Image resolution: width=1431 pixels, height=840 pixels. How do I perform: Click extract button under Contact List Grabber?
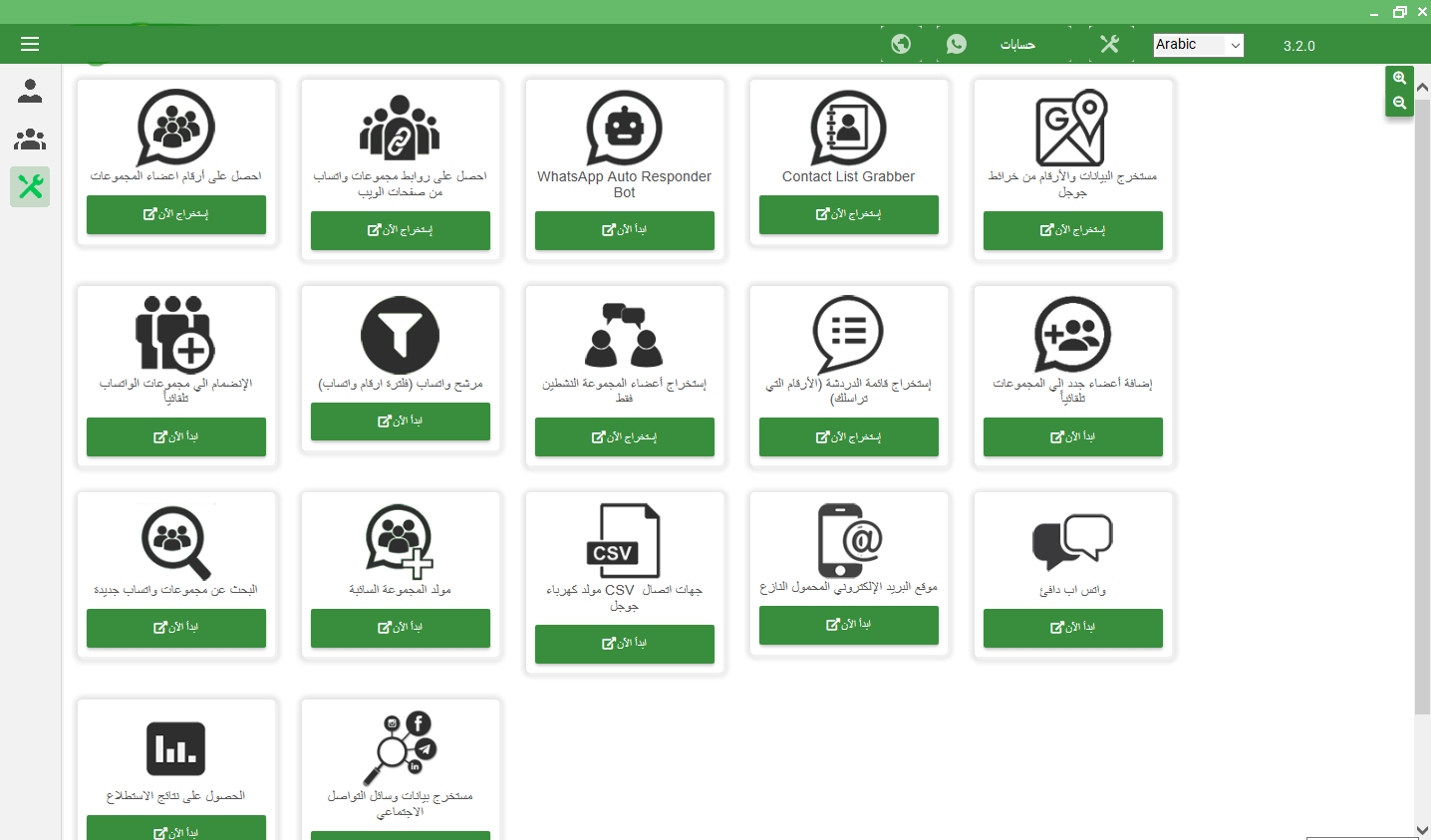pos(848,214)
